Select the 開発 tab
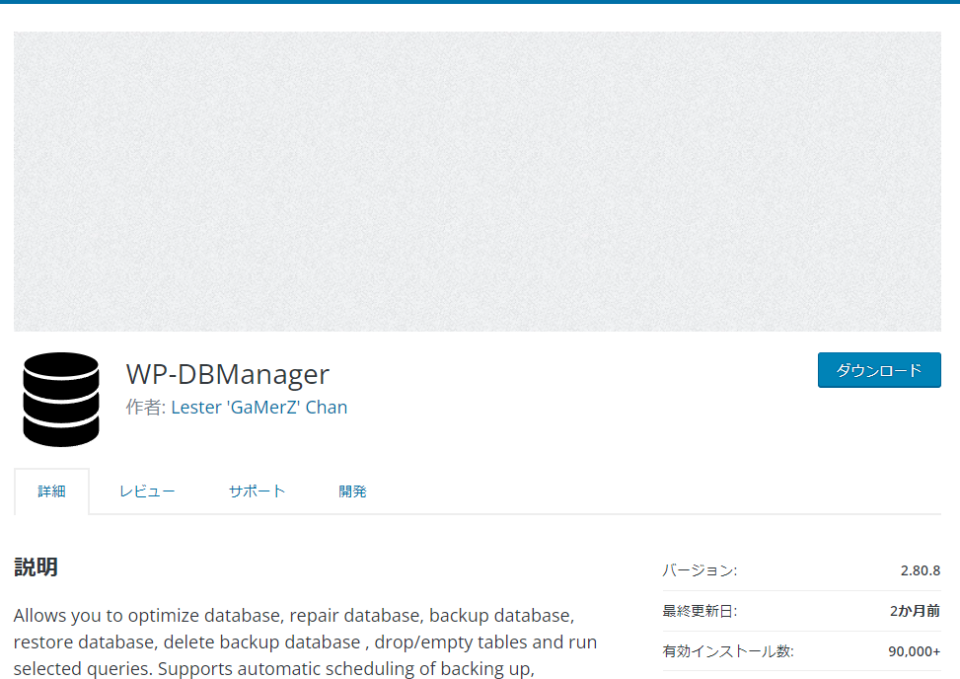 pos(352,491)
